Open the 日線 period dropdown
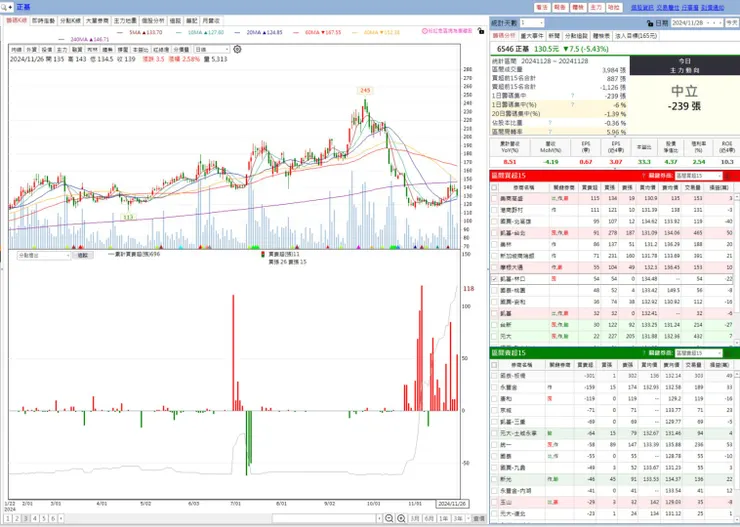The width and height of the screenshot is (740, 527). (212, 50)
